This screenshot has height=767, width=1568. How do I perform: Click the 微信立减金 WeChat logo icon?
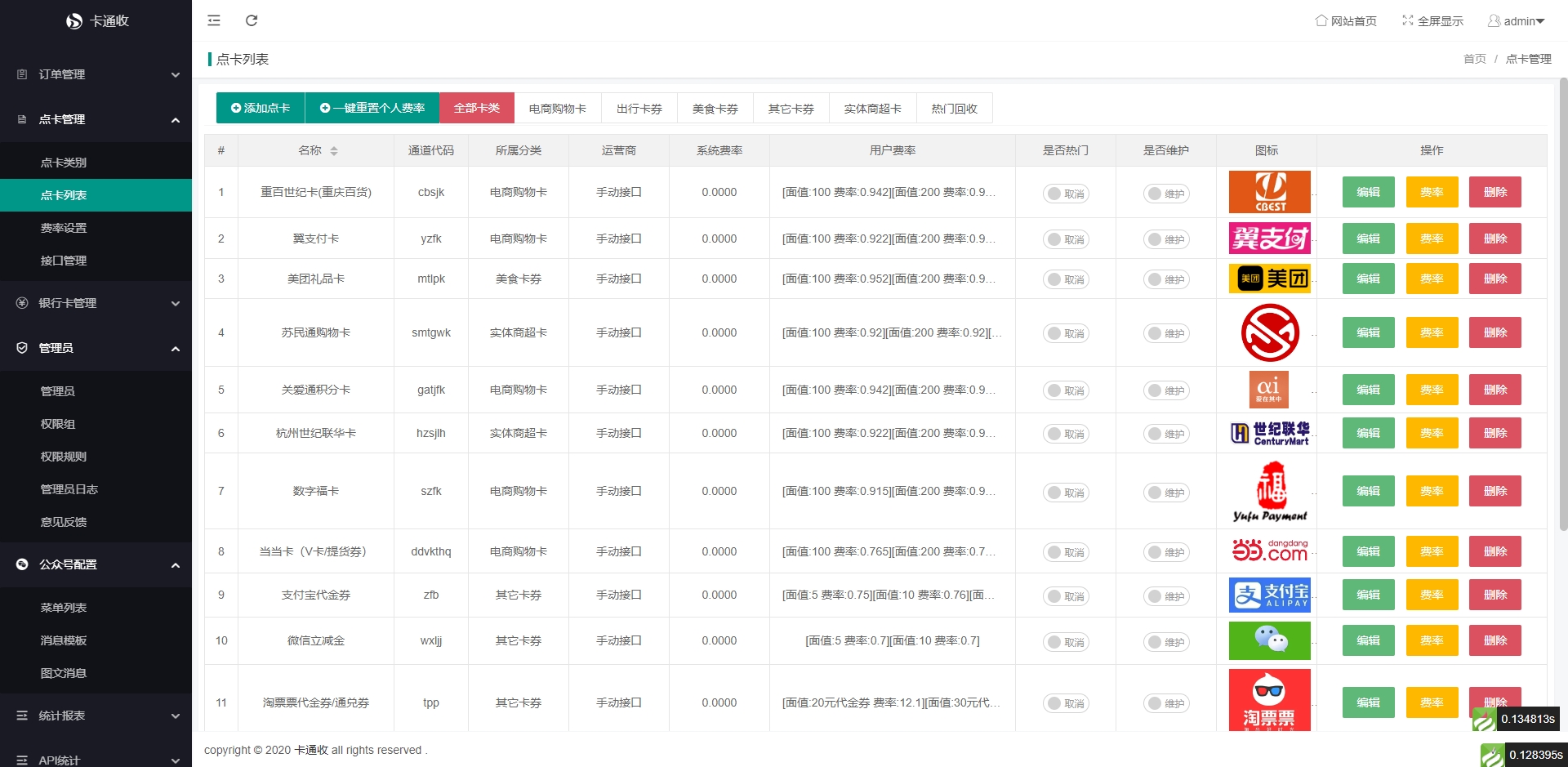click(1269, 640)
